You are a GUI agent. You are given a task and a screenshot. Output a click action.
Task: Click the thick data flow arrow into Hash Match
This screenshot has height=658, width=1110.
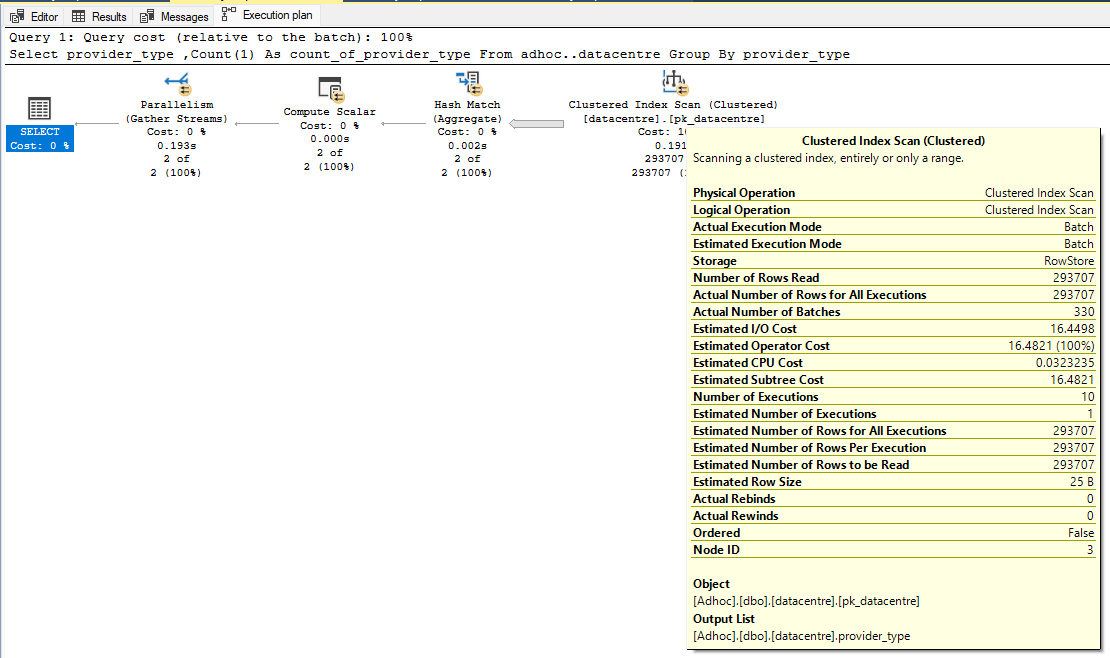coord(537,124)
